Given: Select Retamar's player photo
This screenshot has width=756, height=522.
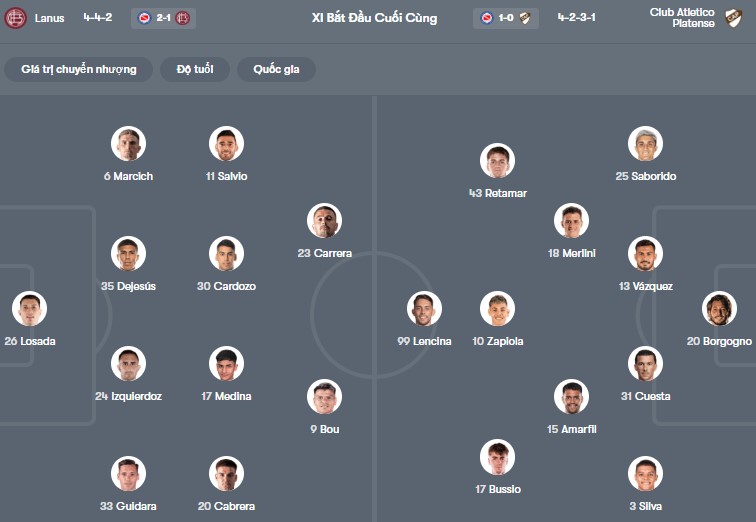Looking at the screenshot, I should tap(497, 161).
